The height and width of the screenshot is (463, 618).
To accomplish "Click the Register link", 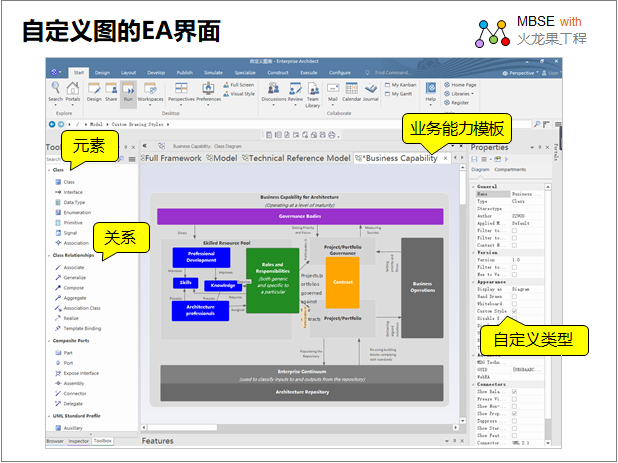I will [x=456, y=103].
